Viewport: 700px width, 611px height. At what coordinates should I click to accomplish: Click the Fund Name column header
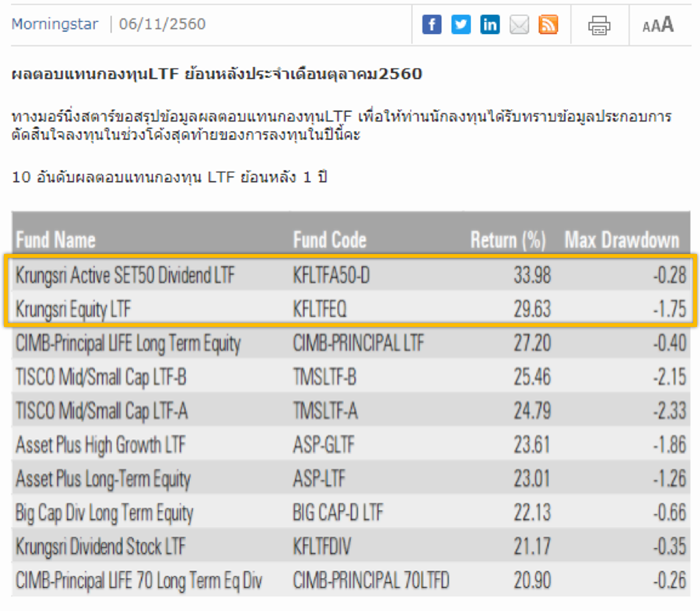tap(56, 240)
